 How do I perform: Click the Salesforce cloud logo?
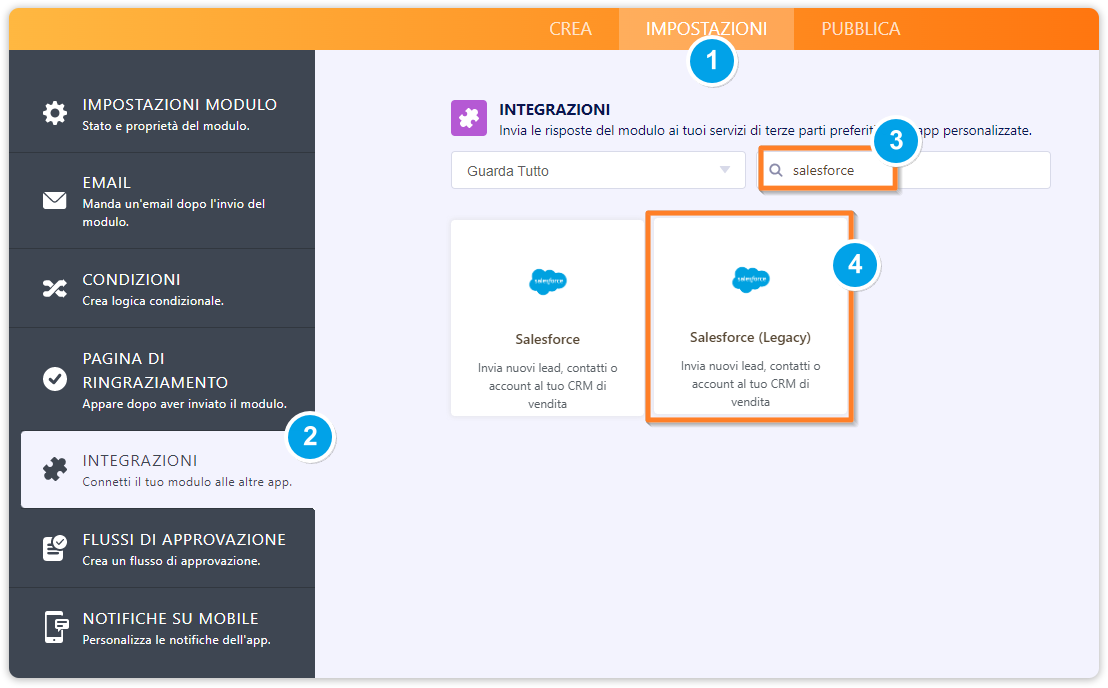point(548,282)
